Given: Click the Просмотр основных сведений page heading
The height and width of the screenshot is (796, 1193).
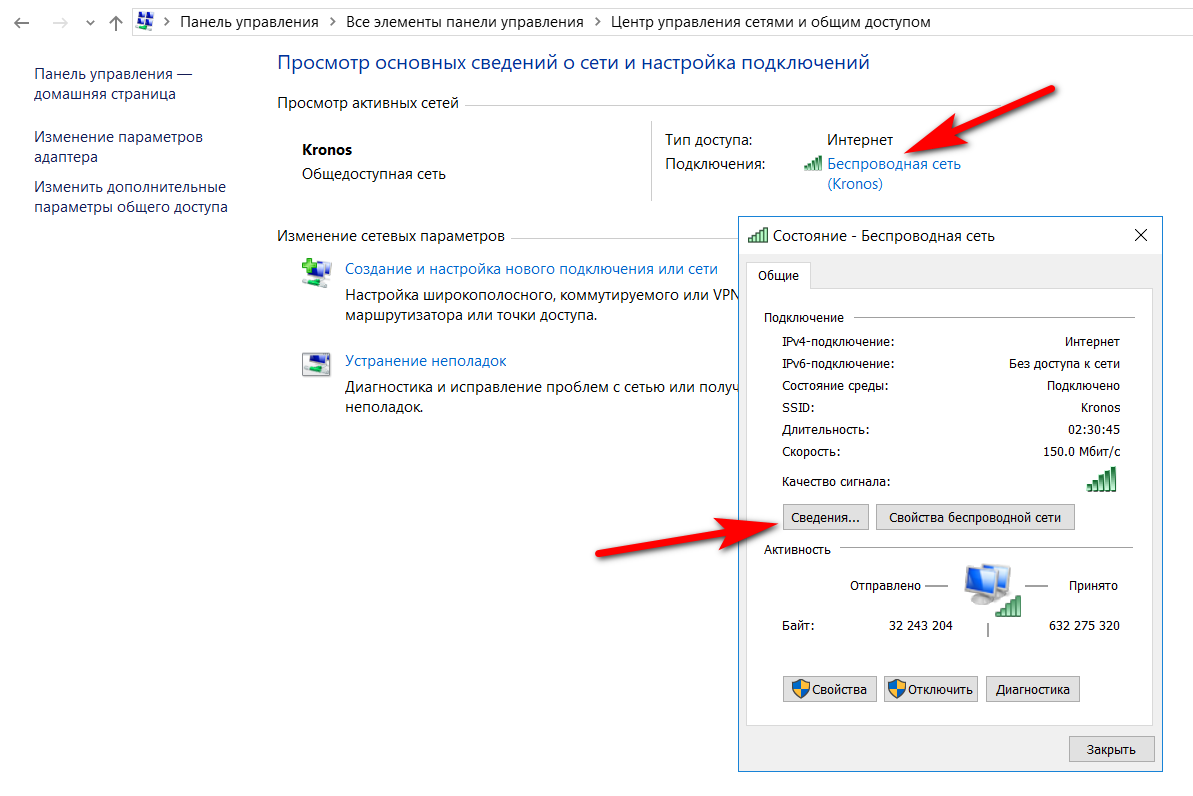Looking at the screenshot, I should pyautogui.click(x=573, y=62).
